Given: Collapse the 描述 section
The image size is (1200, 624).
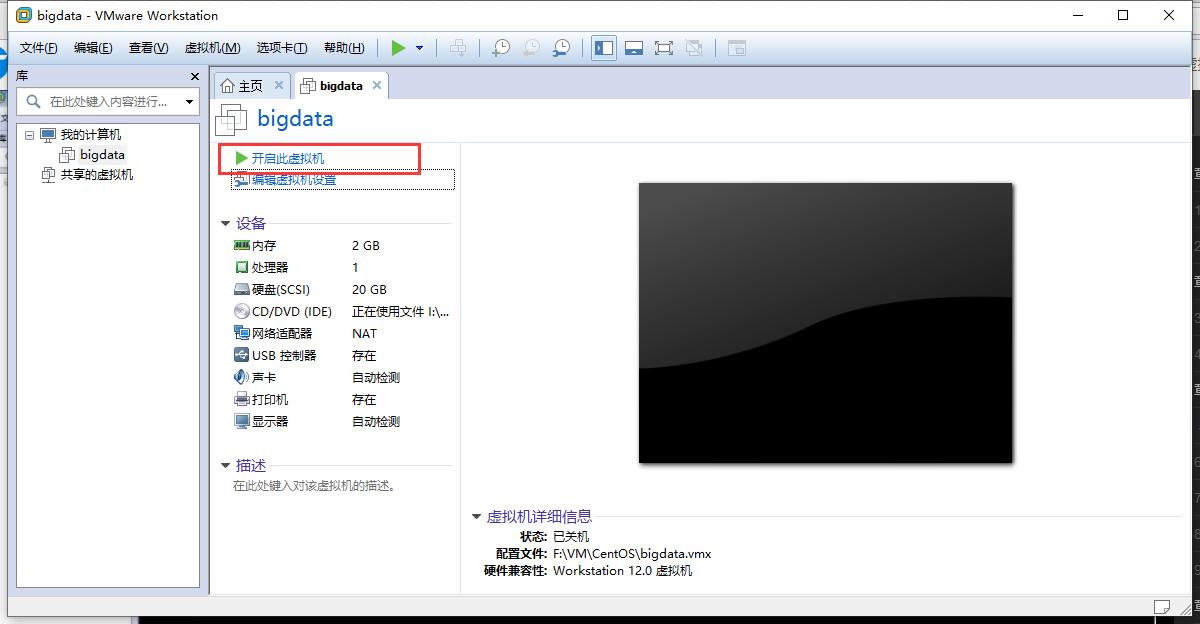Looking at the screenshot, I should pos(226,466).
